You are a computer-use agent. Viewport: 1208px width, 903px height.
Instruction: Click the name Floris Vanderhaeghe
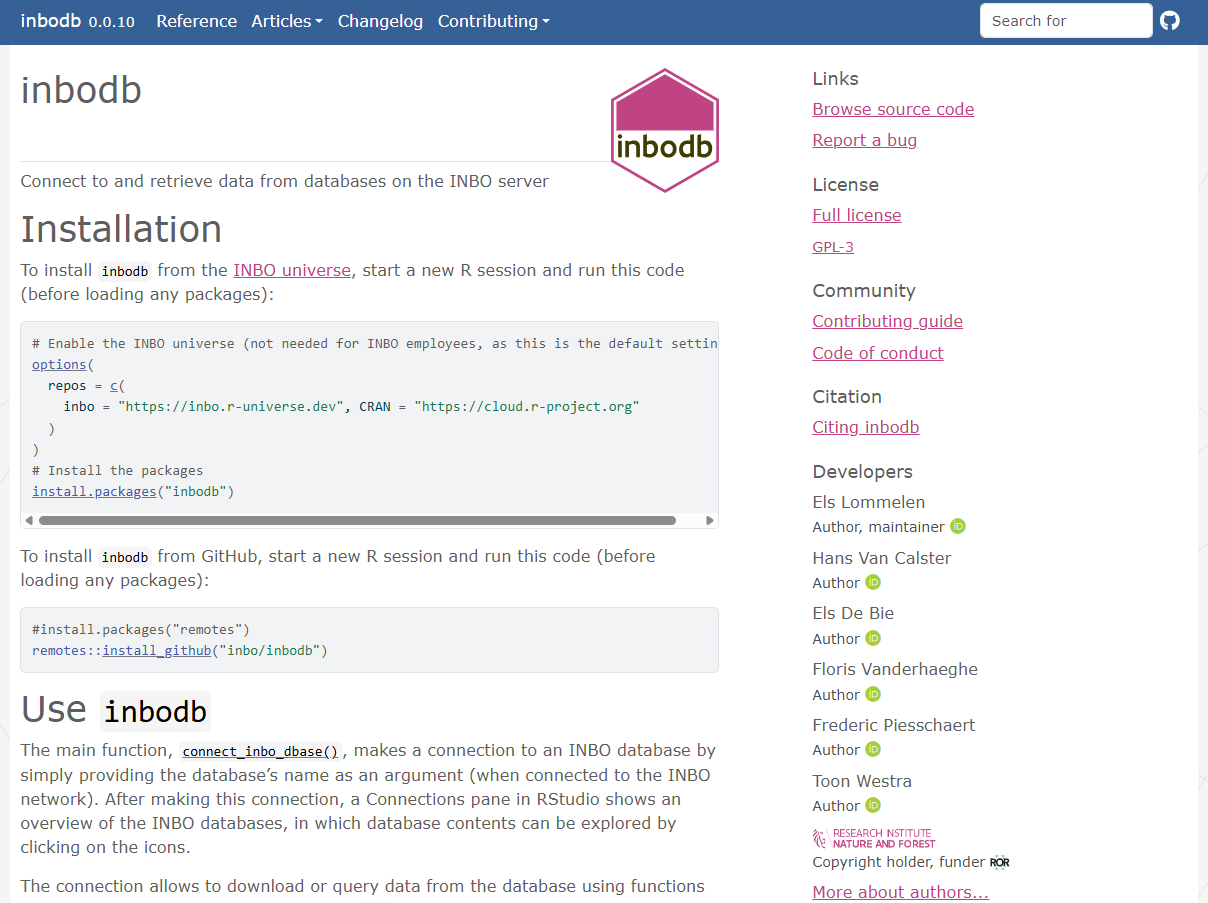coord(895,669)
